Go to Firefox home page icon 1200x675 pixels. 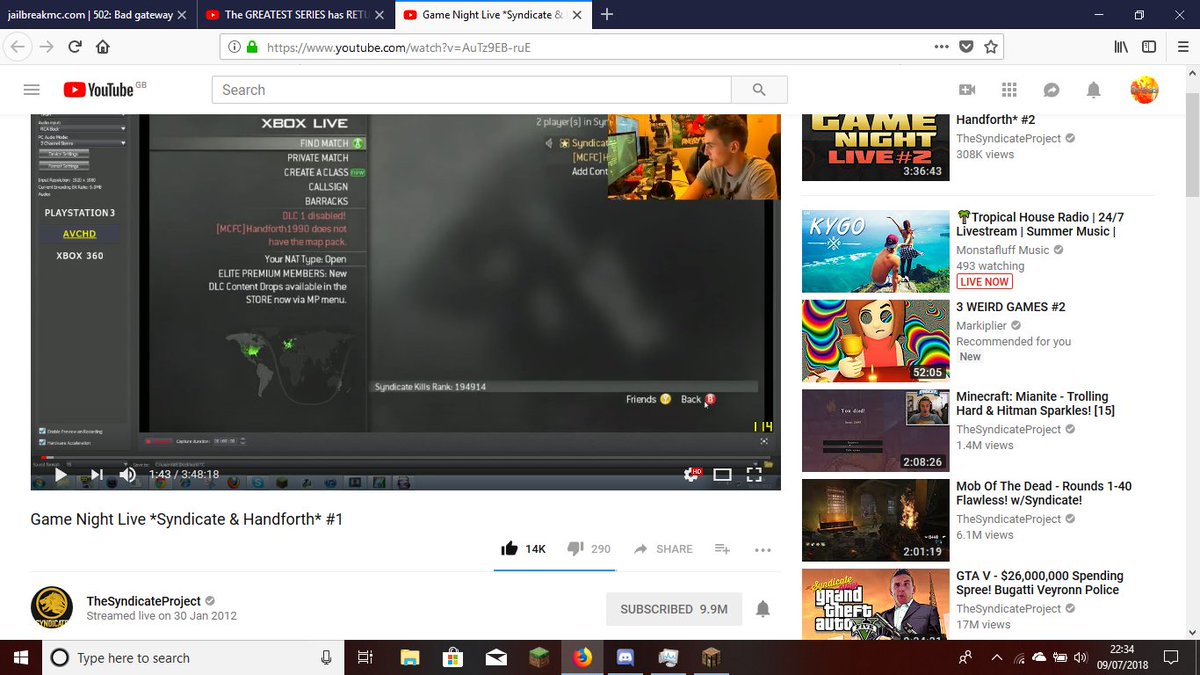(x=102, y=46)
